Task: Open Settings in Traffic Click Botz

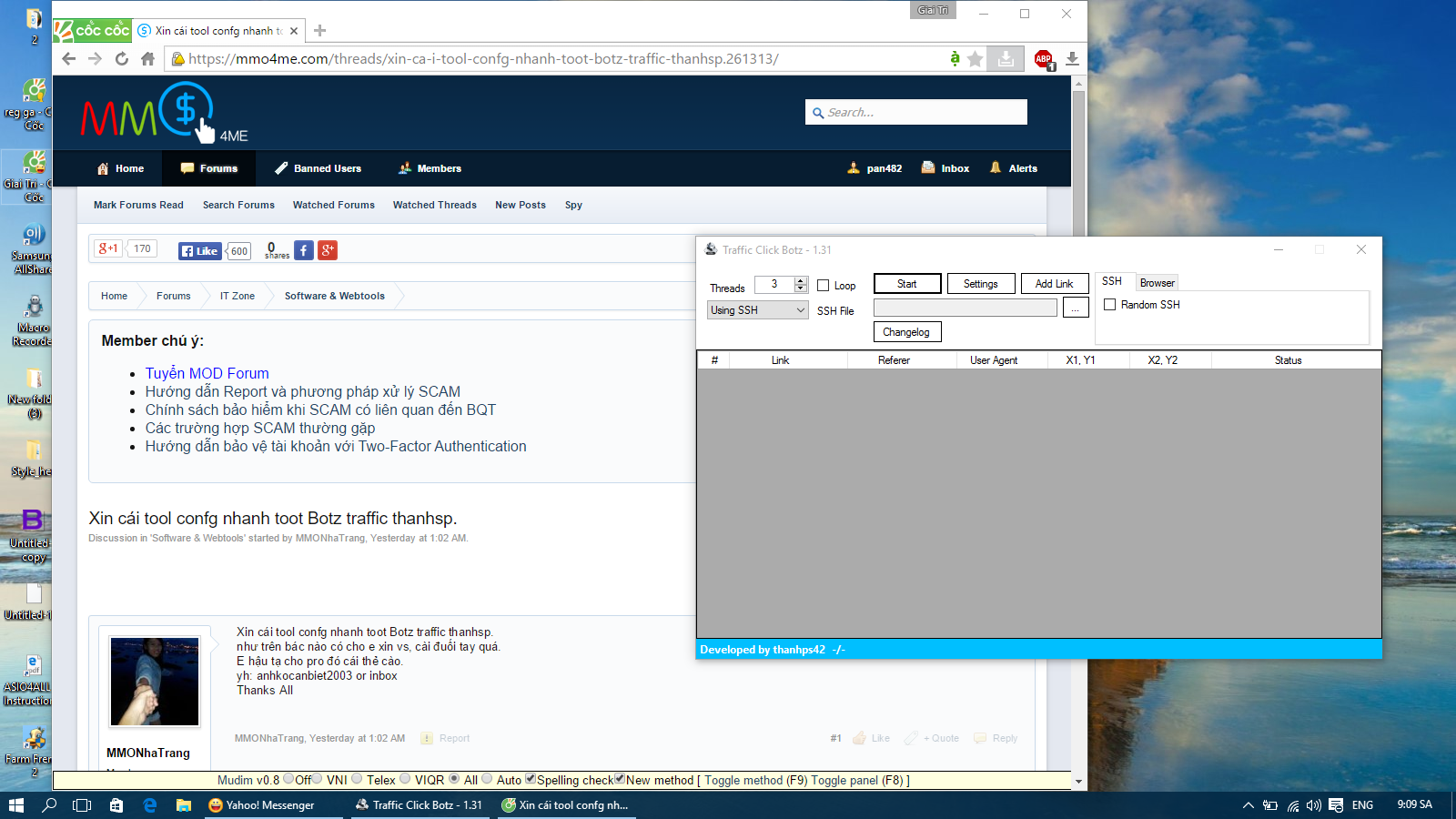Action: [981, 284]
